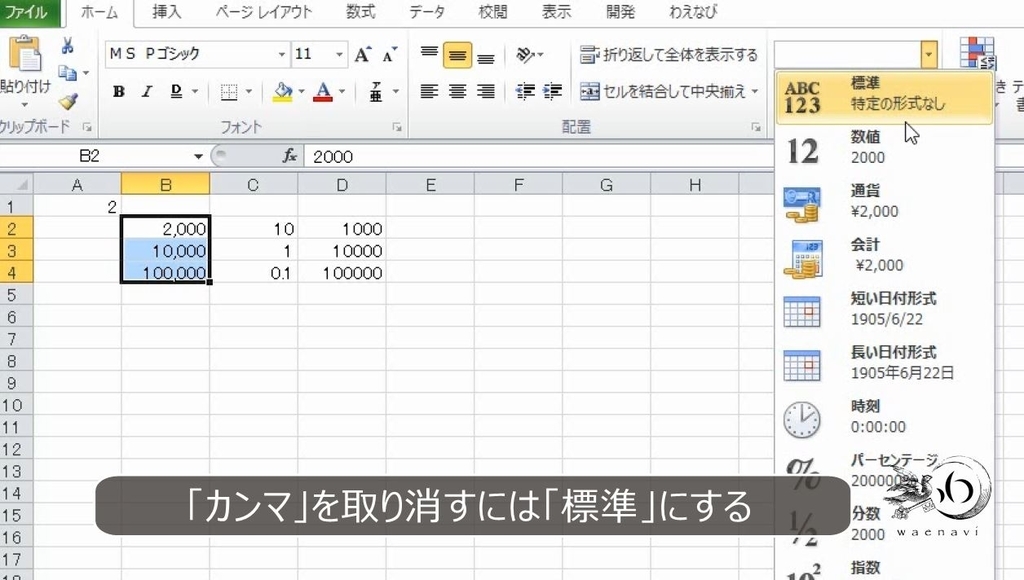Image resolution: width=1024 pixels, height=580 pixels.
Task: Align text right
Action: click(x=486, y=91)
